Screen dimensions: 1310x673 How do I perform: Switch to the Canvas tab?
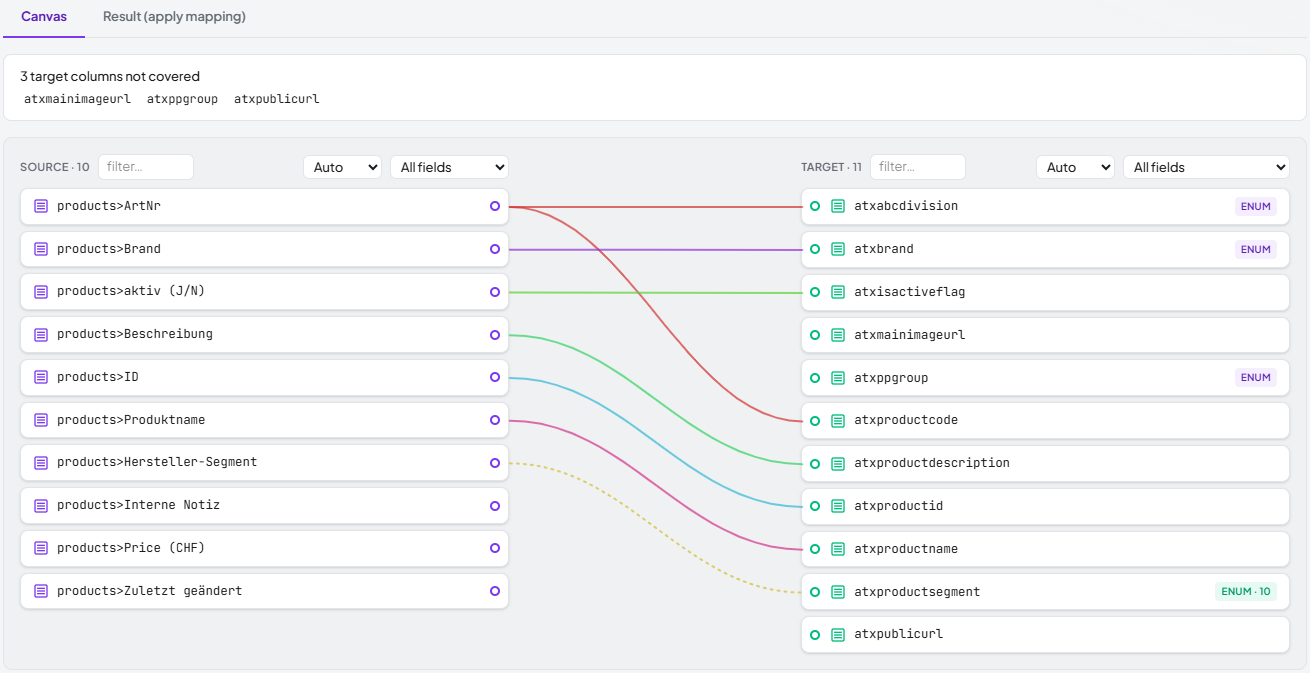coord(44,17)
